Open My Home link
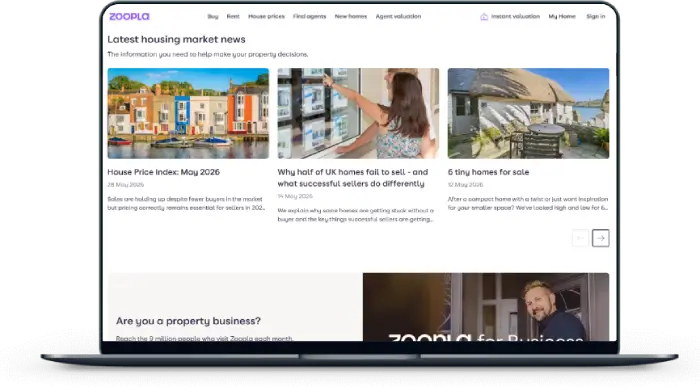Image resolution: width=700 pixels, height=387 pixels. (x=562, y=17)
